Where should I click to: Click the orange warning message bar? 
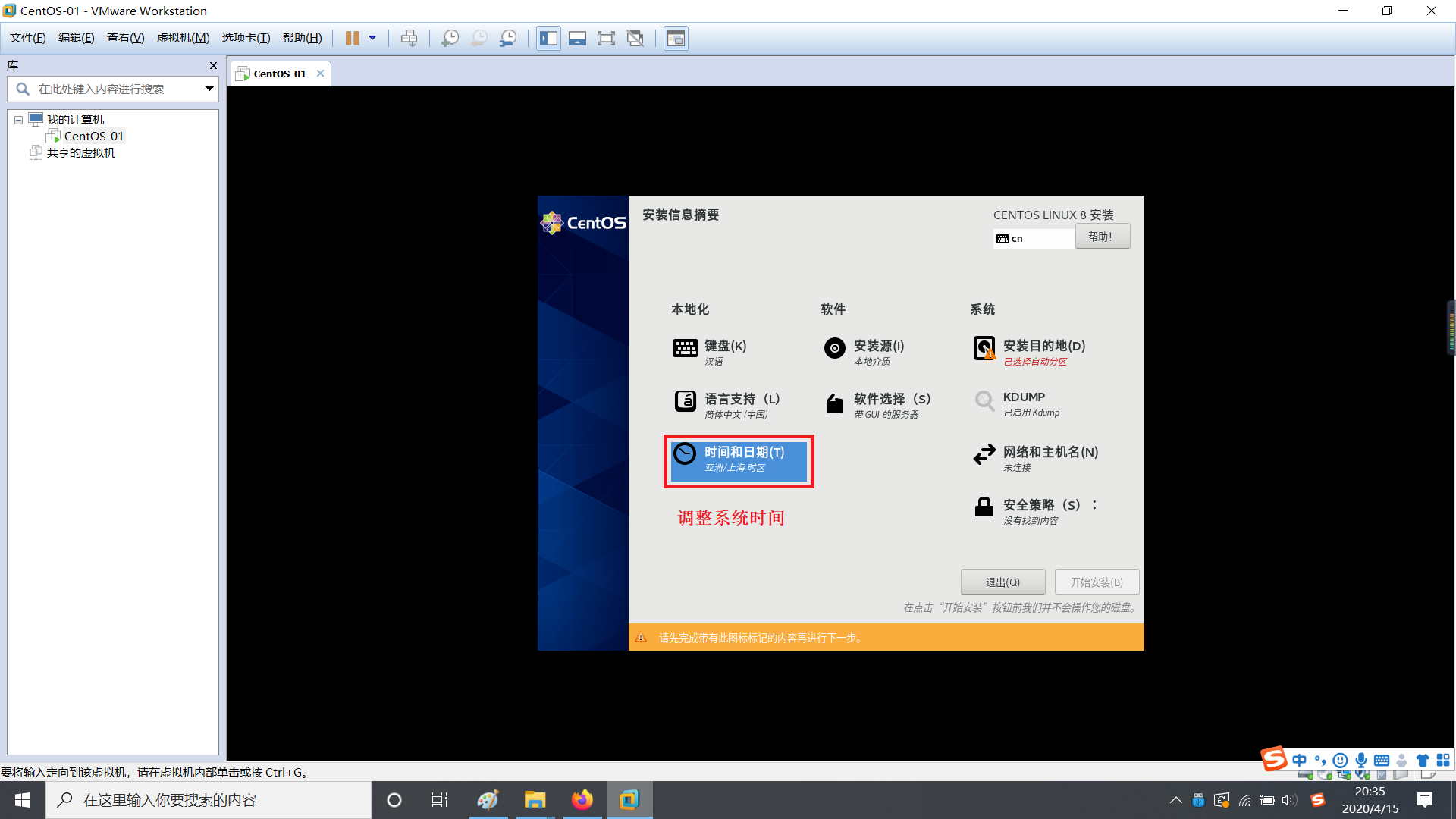pos(886,637)
